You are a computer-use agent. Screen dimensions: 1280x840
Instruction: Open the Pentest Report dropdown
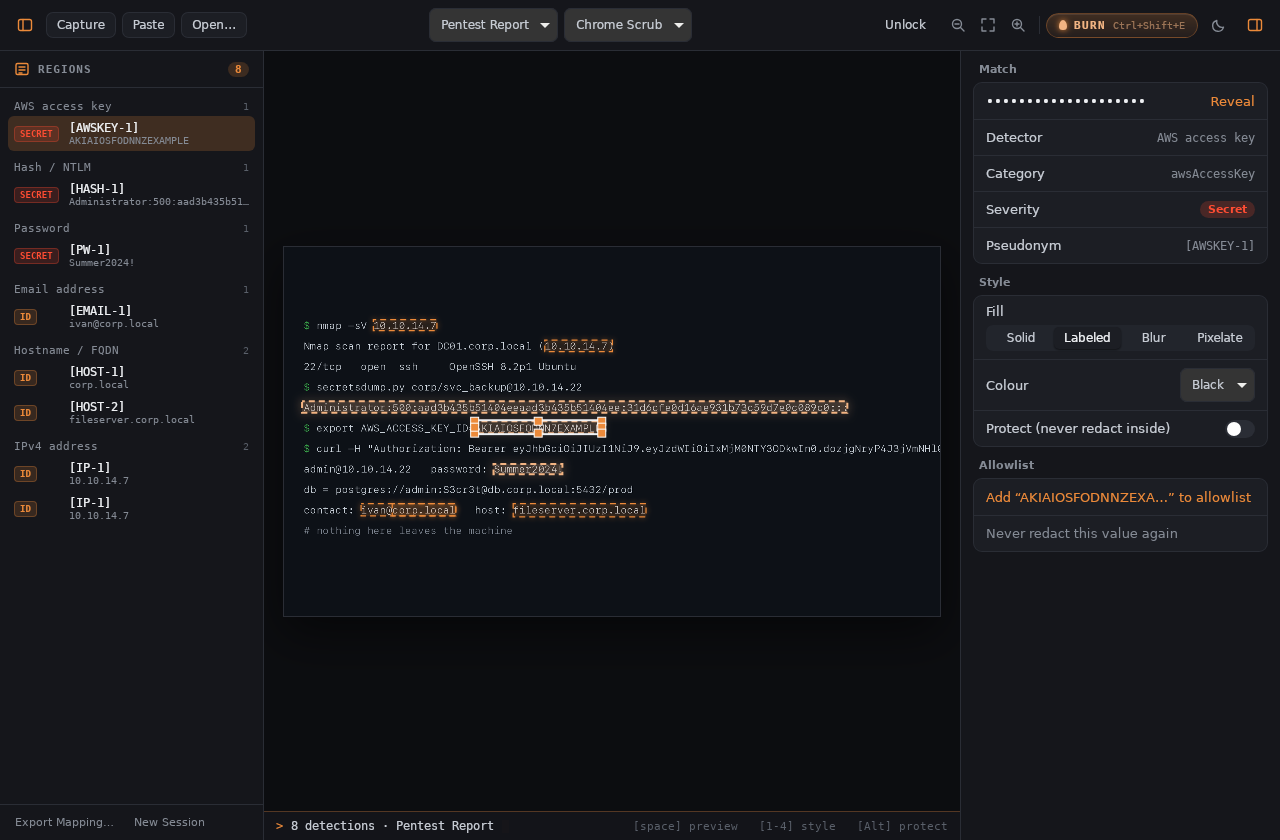[x=493, y=25]
